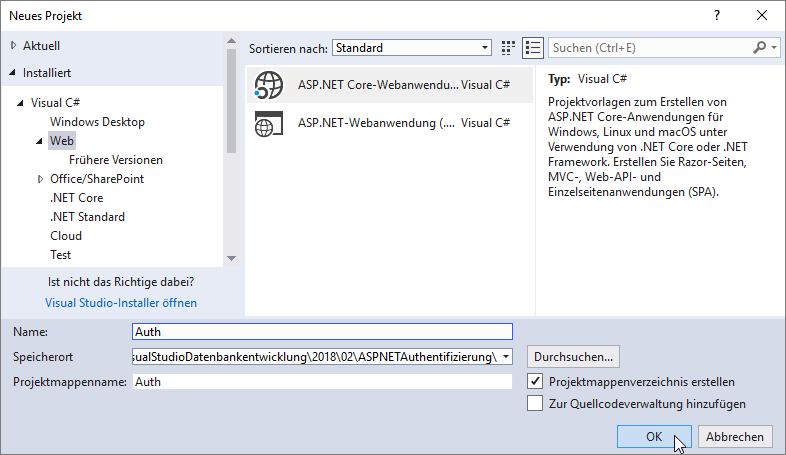Open search options dropdown arrow
Screen dimensions: 786x455
pos(774,48)
